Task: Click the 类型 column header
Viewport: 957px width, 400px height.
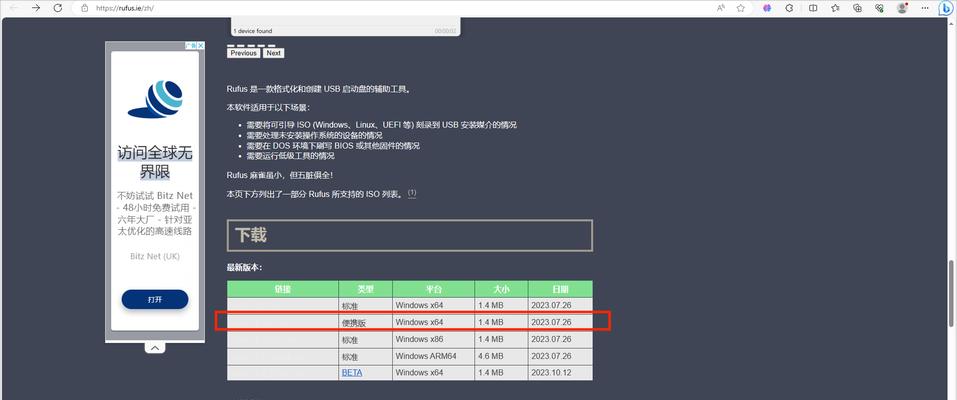Action: point(366,289)
